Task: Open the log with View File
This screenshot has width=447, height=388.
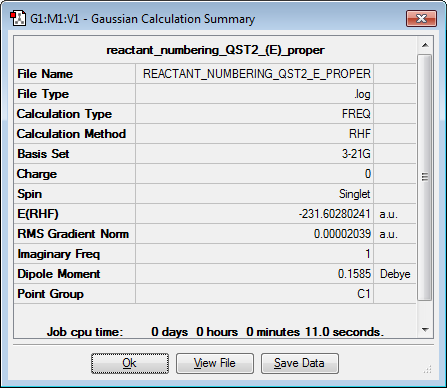Action: [215, 363]
